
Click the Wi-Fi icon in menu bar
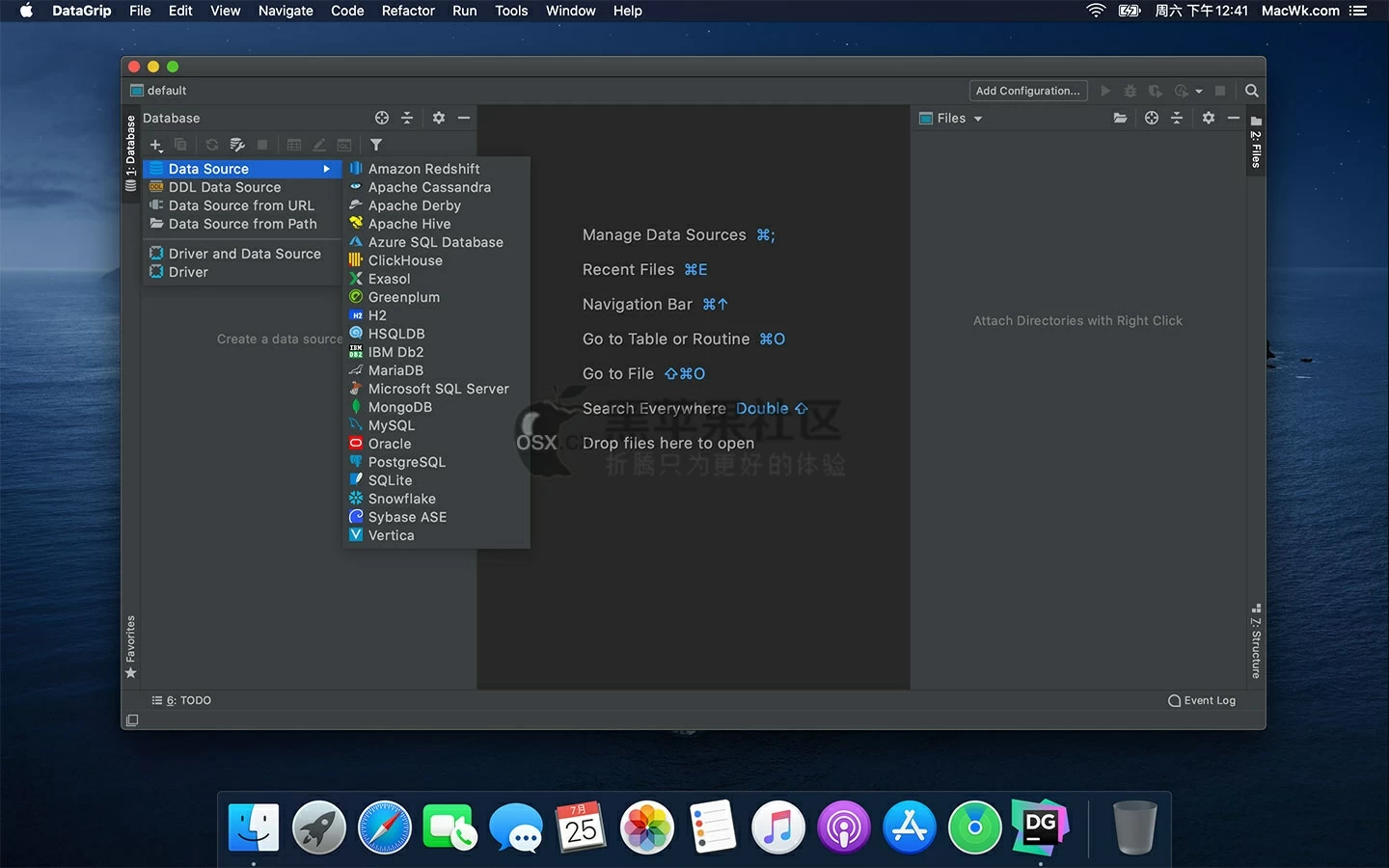(1096, 11)
